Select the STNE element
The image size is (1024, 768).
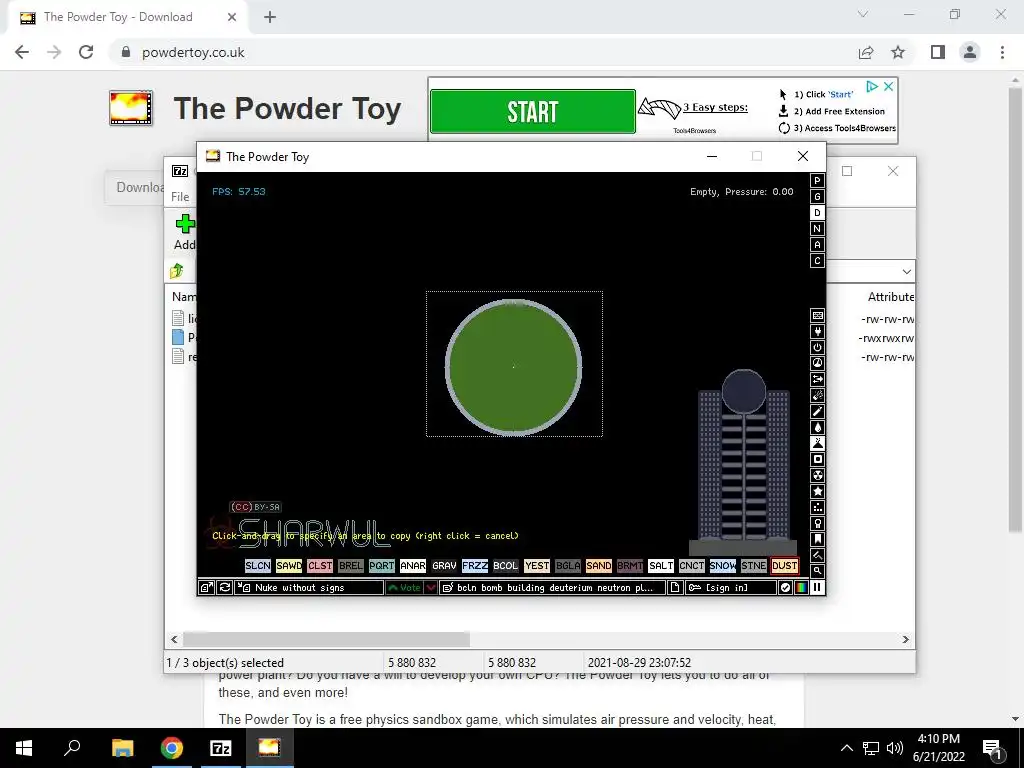(754, 566)
